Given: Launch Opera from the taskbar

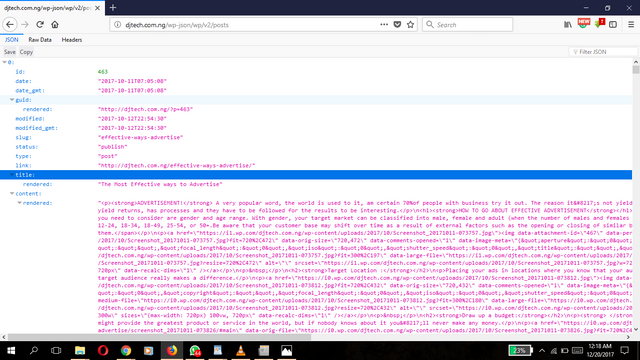Looking at the screenshot, I should 103,351.
